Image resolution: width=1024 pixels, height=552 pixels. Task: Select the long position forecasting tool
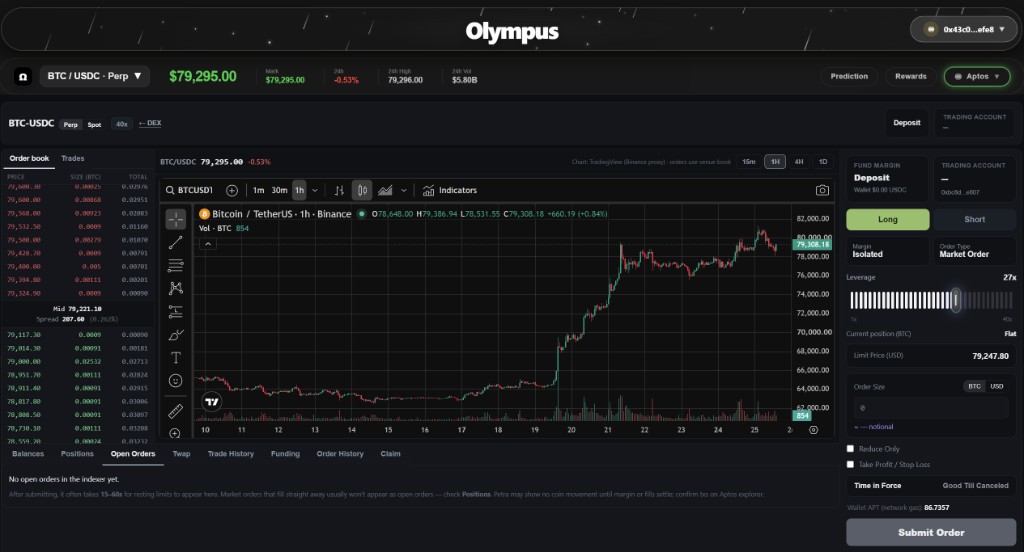pos(176,312)
